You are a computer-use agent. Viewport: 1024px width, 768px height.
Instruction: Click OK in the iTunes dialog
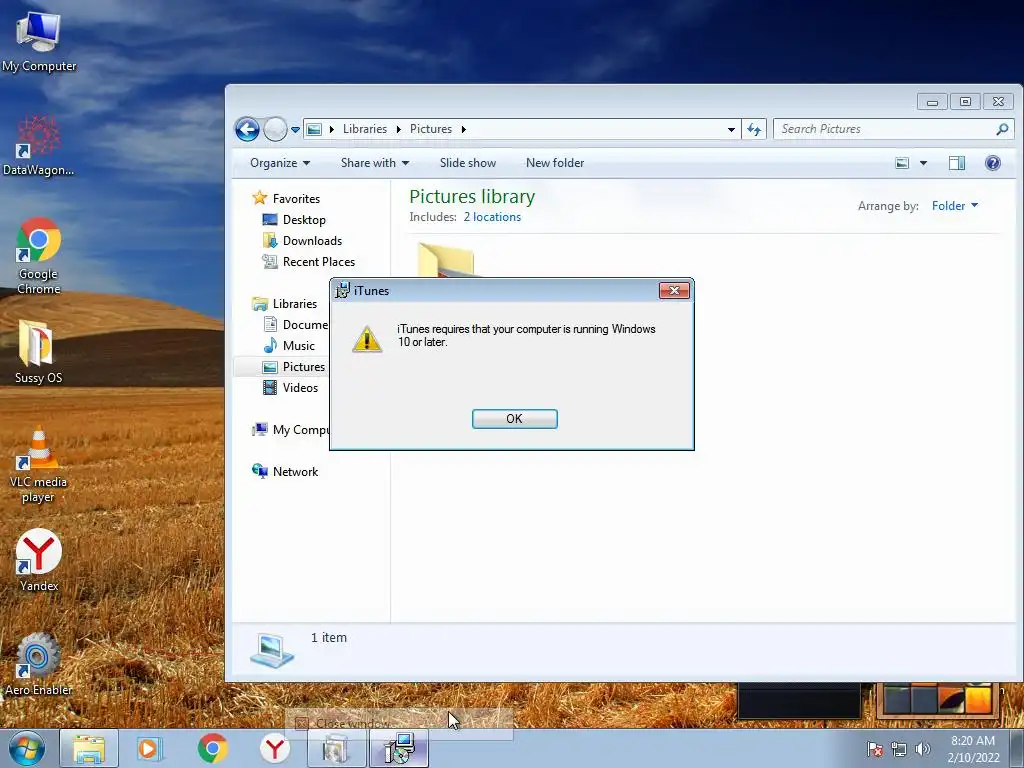tap(515, 419)
